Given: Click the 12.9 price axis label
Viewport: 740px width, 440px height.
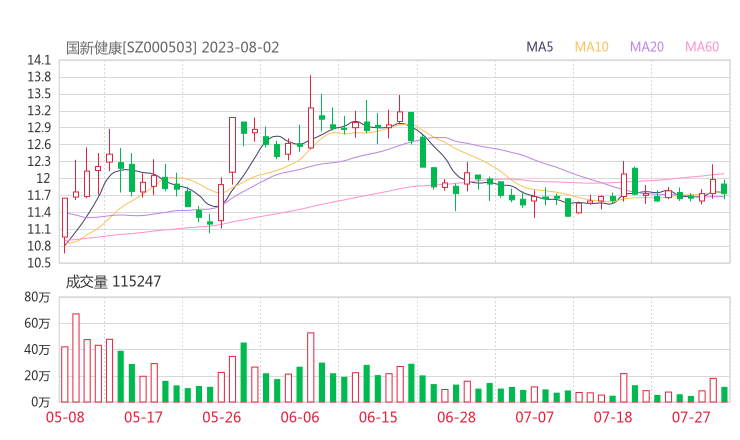Looking at the screenshot, I should tap(39, 128).
